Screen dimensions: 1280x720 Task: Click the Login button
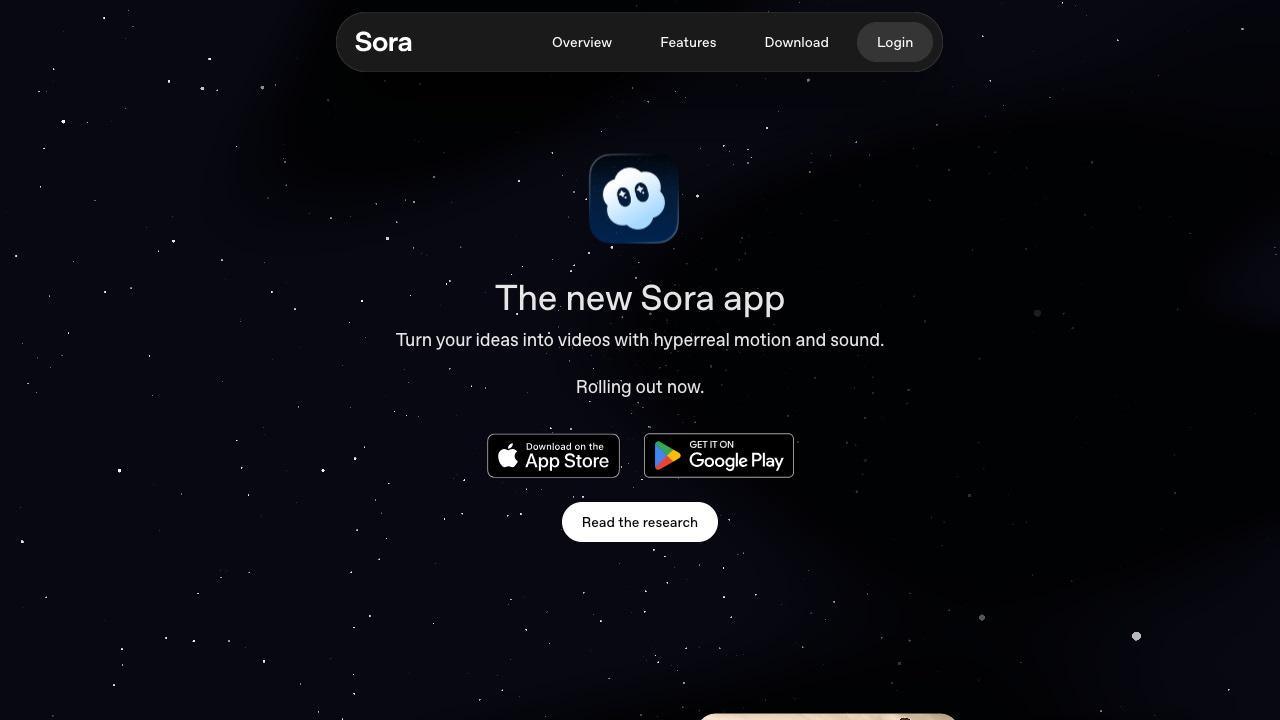pyautogui.click(x=895, y=42)
